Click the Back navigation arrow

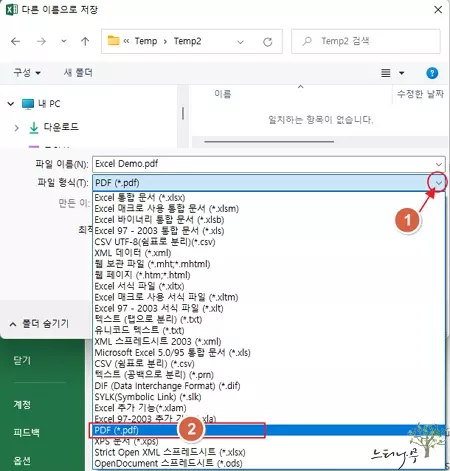coord(15,41)
